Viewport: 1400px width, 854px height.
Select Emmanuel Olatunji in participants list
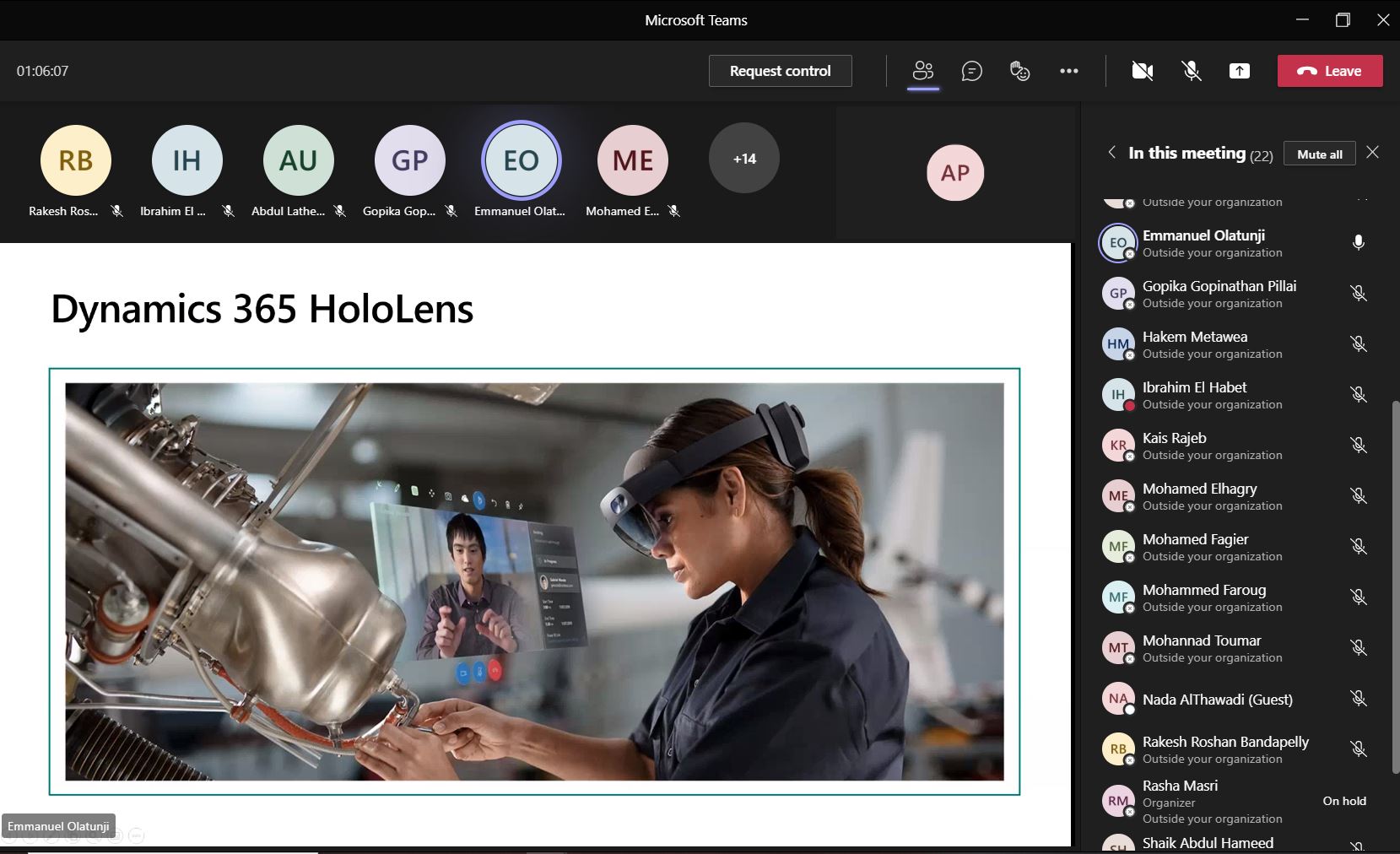[x=1235, y=243]
